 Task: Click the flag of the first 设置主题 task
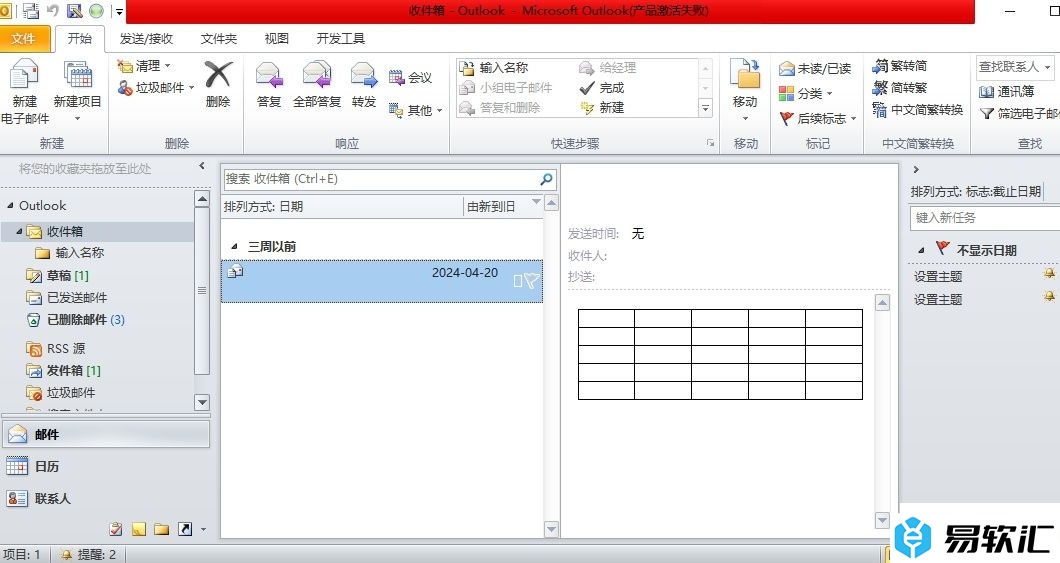point(1049,273)
